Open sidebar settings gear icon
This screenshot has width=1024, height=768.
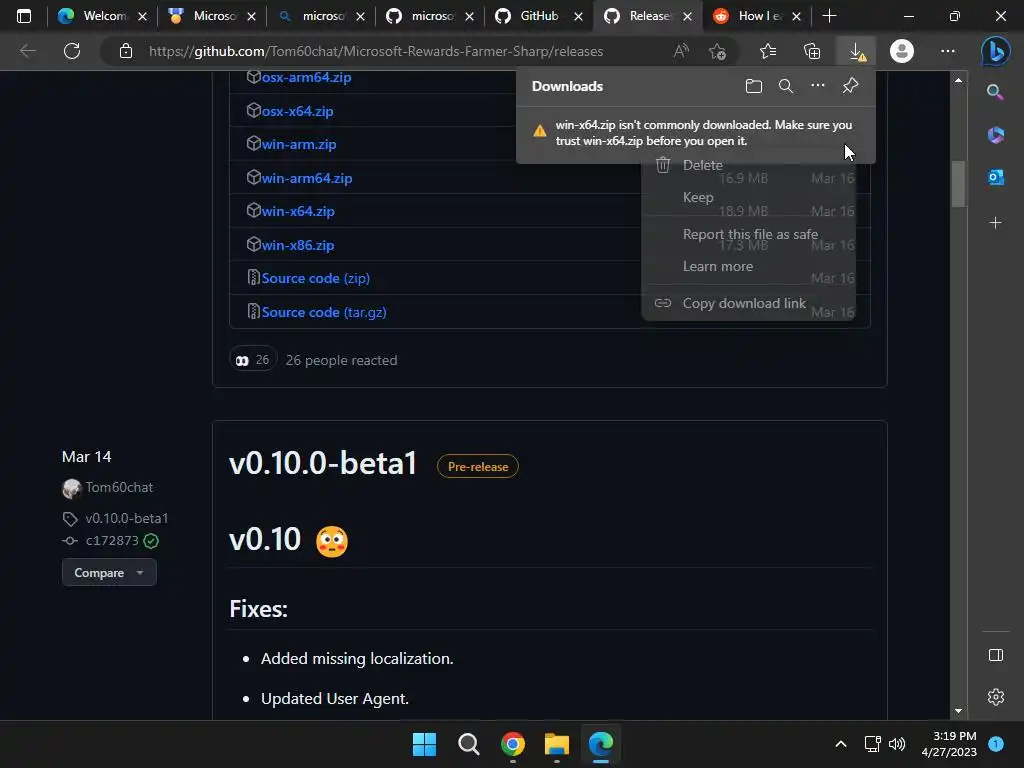(995, 697)
